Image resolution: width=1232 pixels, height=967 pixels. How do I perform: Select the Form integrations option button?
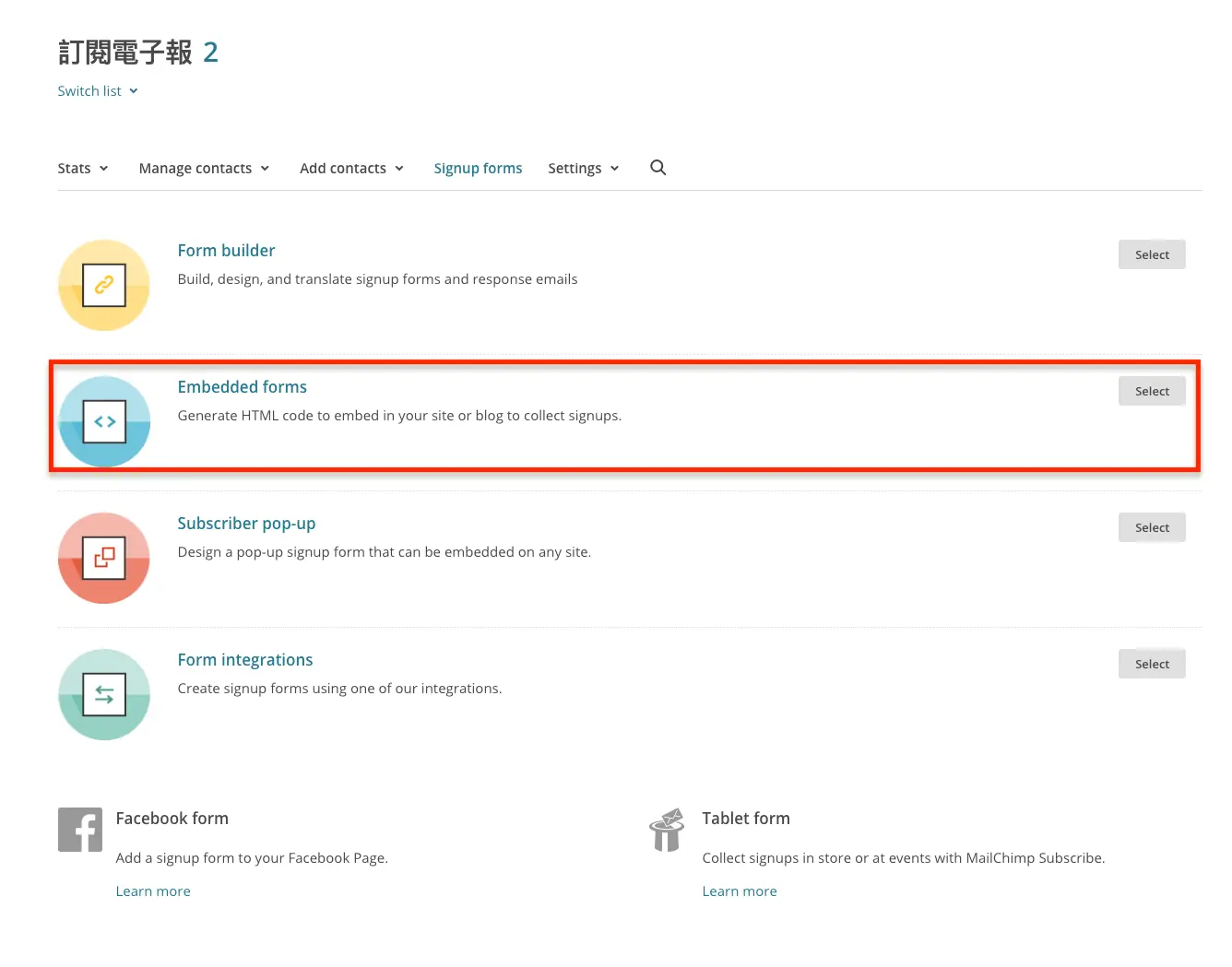pos(1152,664)
